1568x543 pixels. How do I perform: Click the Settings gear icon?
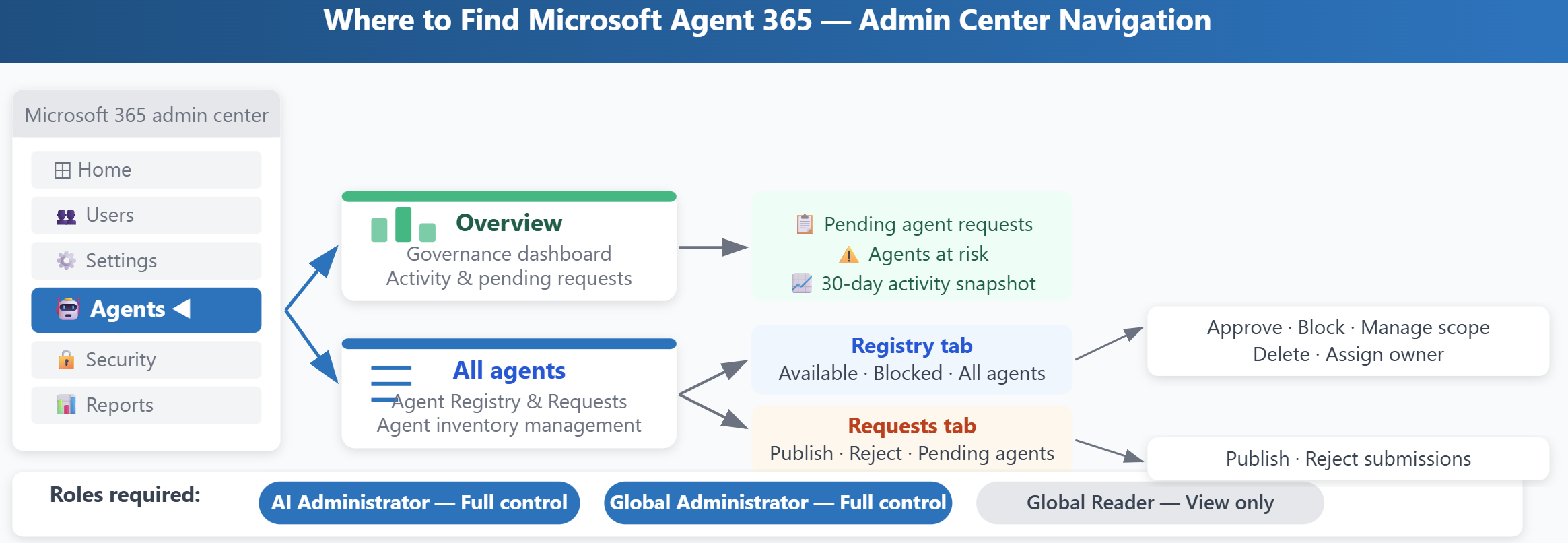(x=66, y=261)
